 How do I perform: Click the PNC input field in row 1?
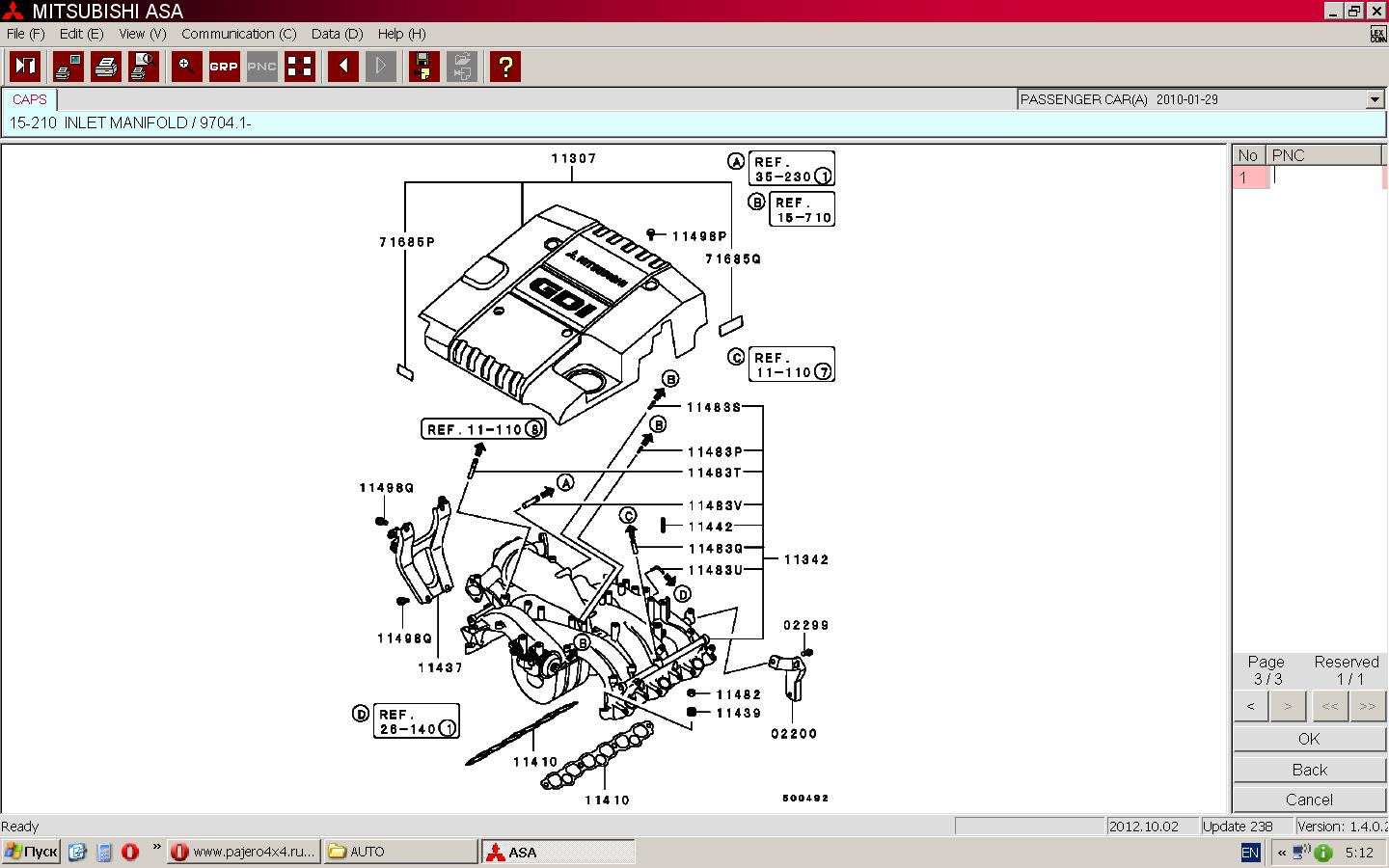tap(1326, 177)
